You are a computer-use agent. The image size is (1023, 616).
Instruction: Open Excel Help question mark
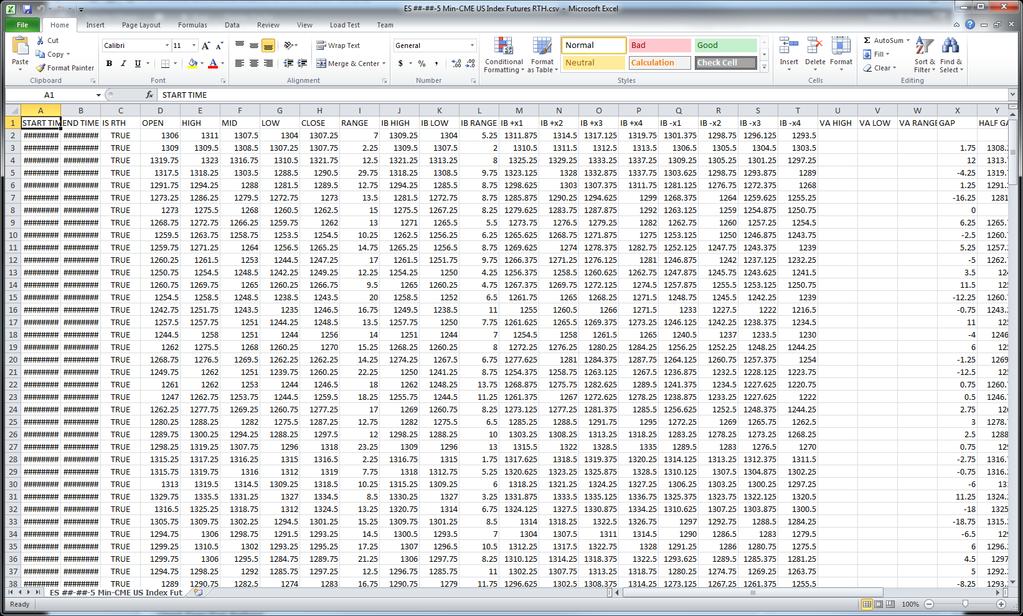tap(970, 25)
